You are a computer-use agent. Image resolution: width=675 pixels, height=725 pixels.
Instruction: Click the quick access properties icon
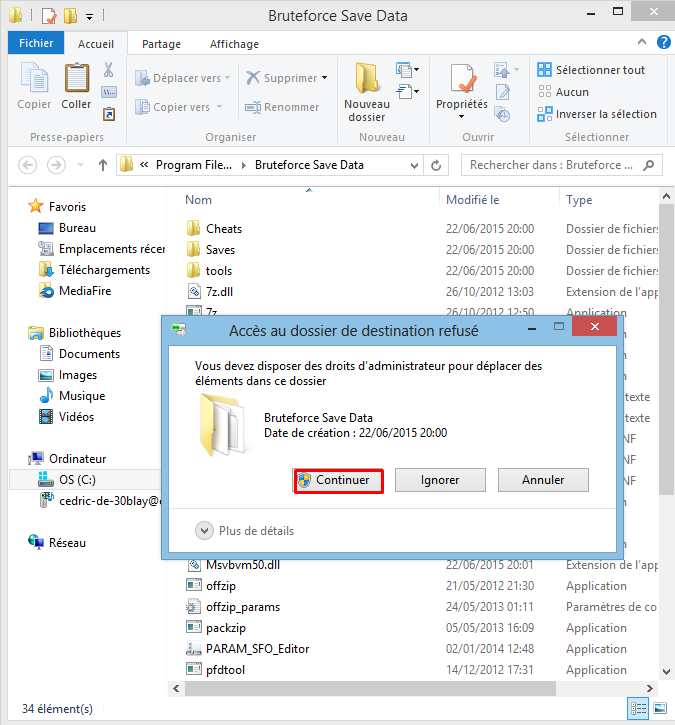(x=49, y=16)
